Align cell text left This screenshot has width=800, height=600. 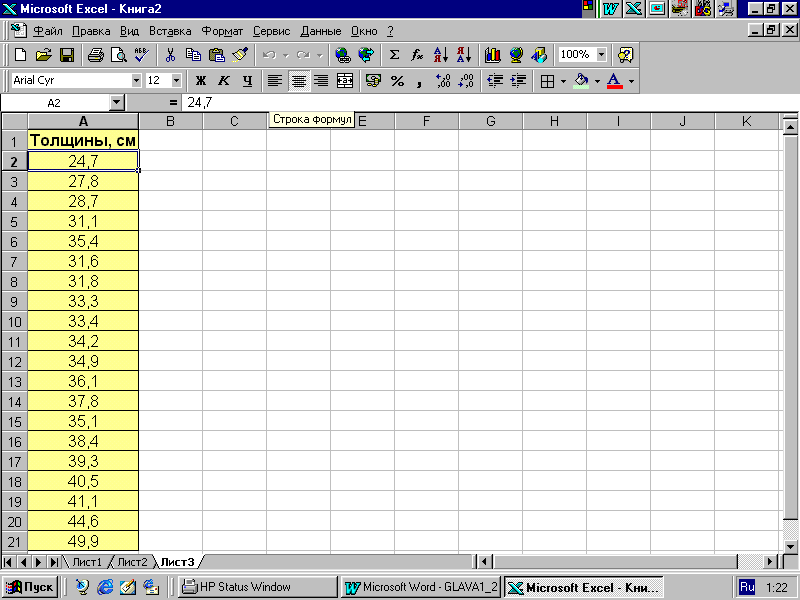275,81
